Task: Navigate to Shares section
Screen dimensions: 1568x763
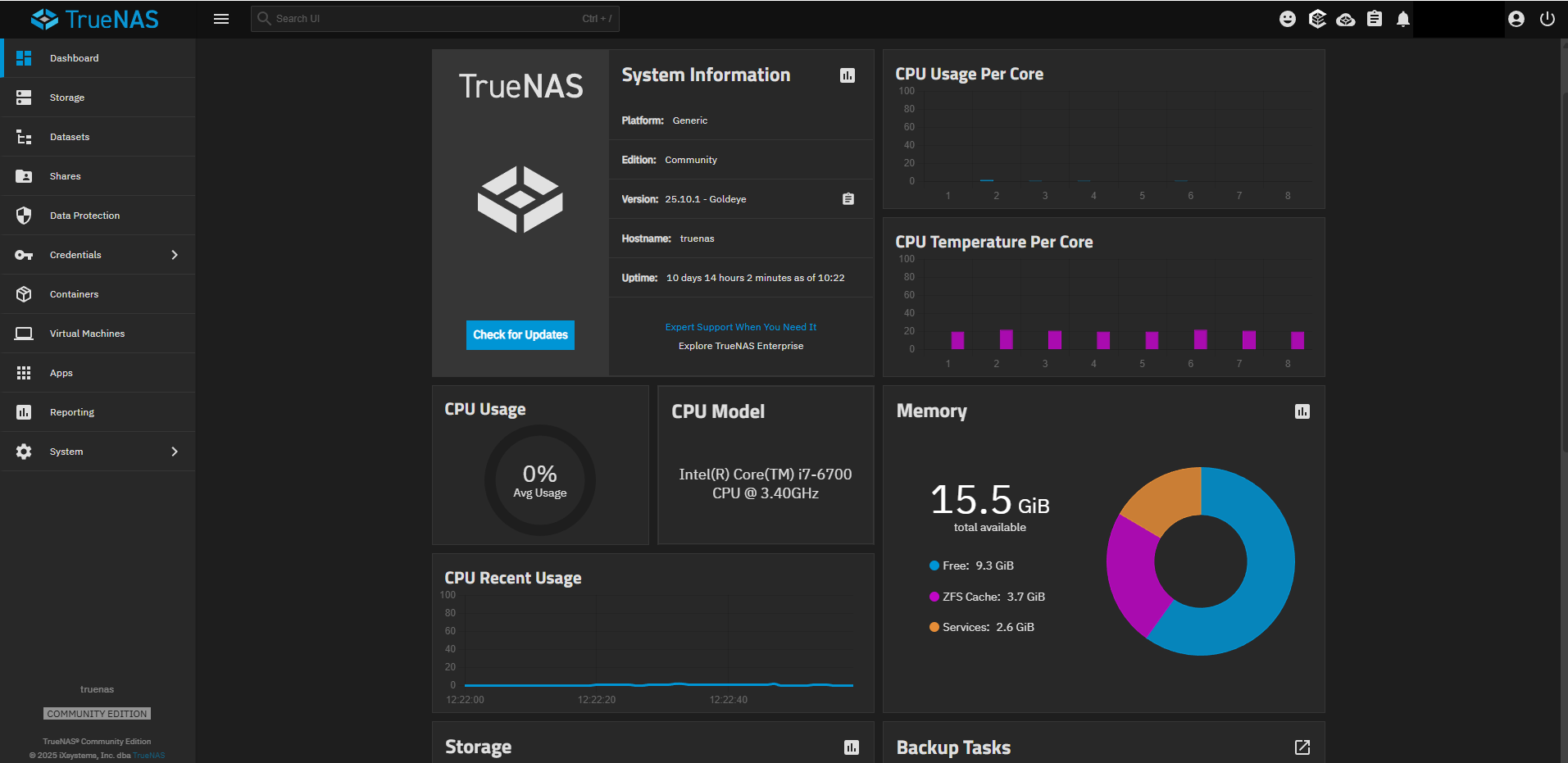Action: 98,176
